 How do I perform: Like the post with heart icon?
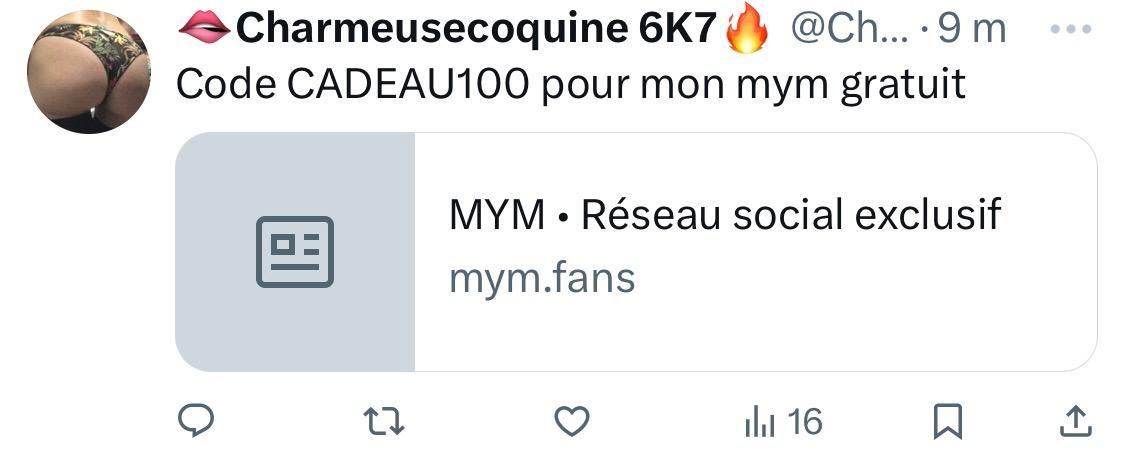tap(573, 421)
